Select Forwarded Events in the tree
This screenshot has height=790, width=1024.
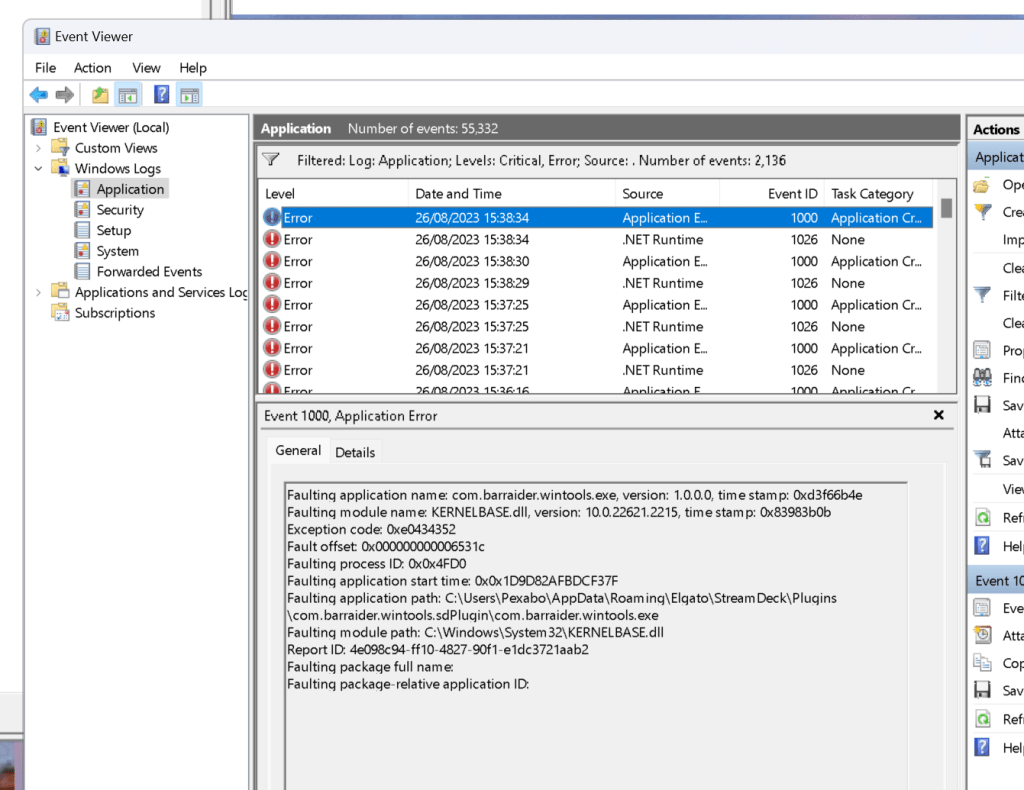(x=149, y=271)
